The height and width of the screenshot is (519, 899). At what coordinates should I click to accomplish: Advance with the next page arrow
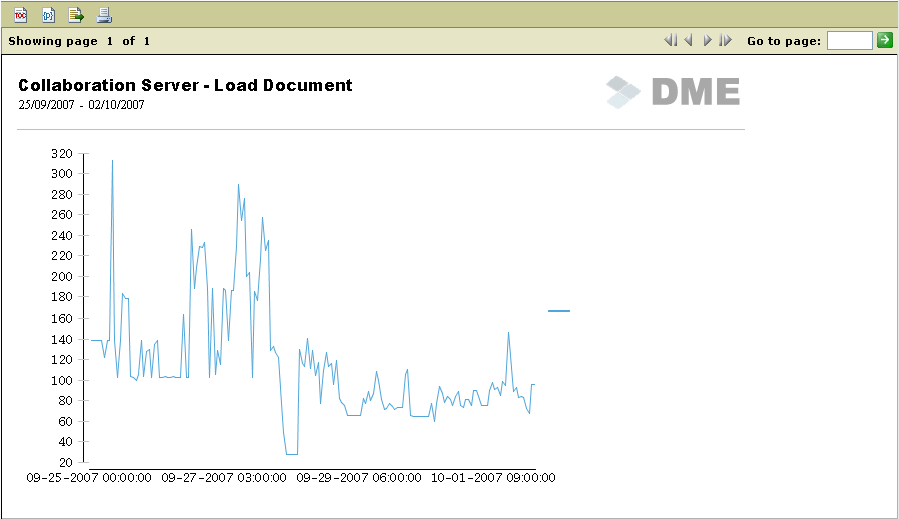707,41
